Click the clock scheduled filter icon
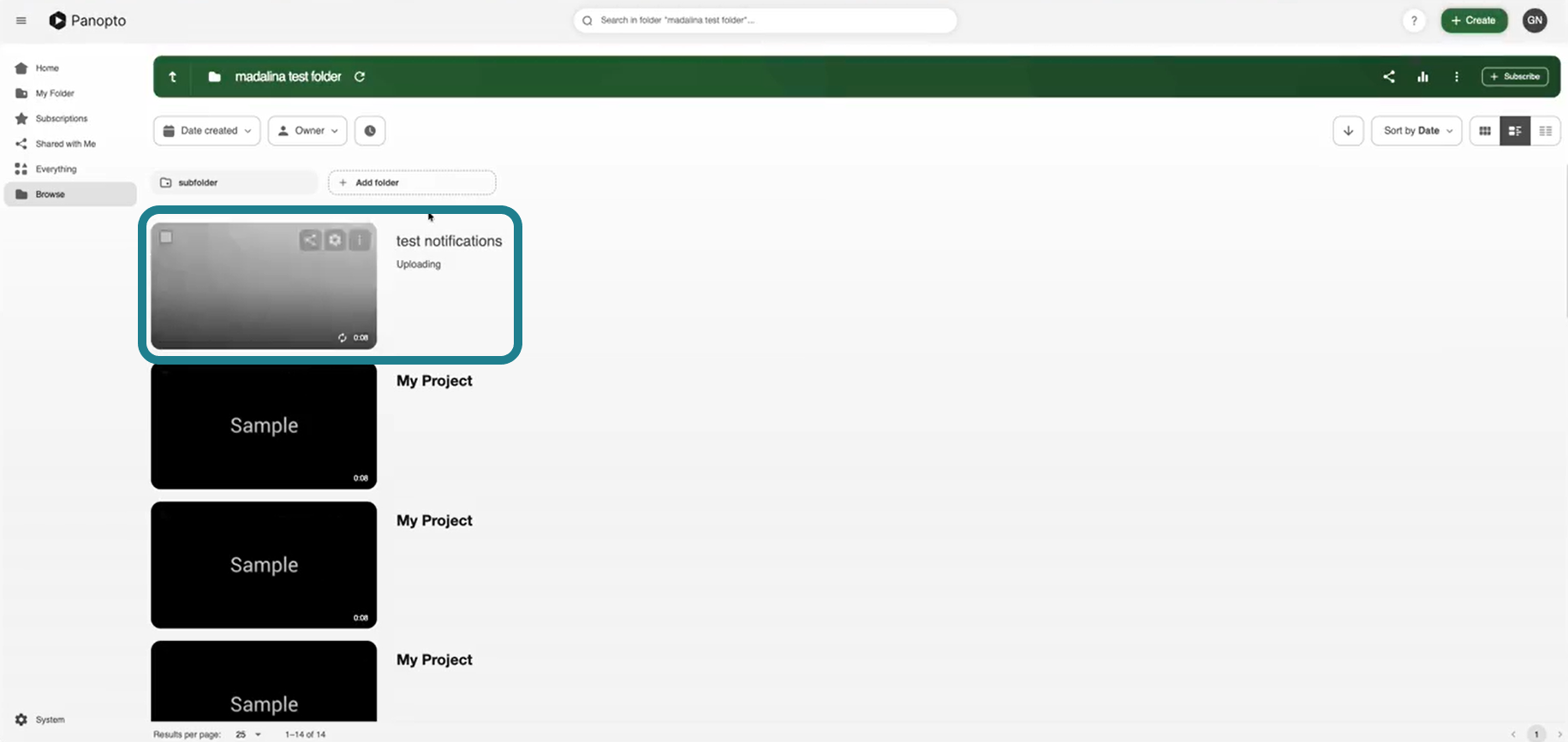 coord(370,131)
